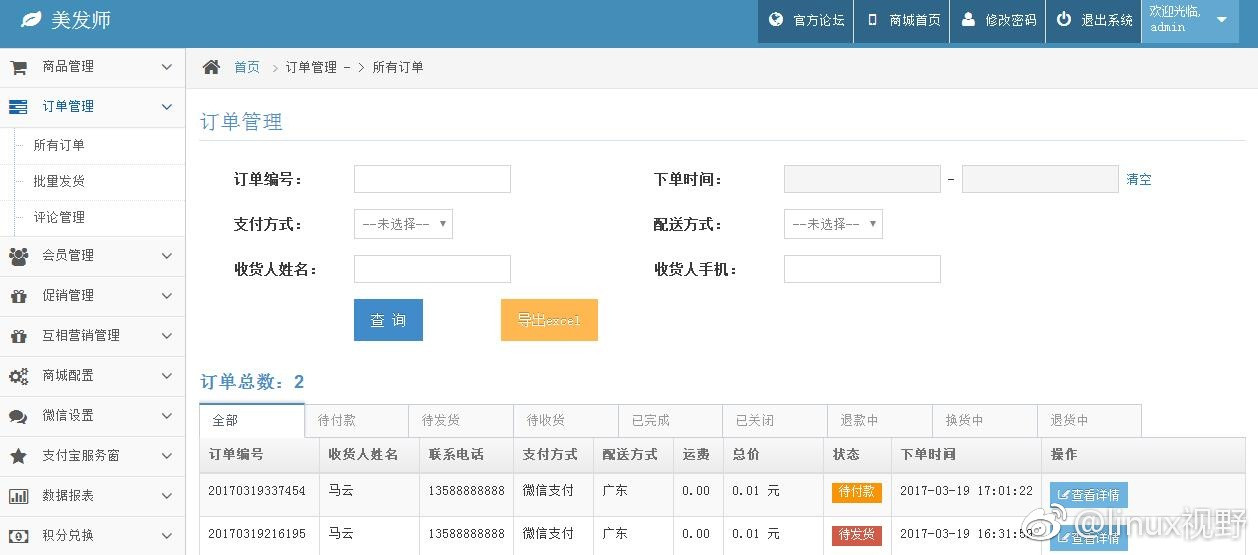The width and height of the screenshot is (1258, 555).
Task: Expand the admin user menu arrow
Action: 1221,20
